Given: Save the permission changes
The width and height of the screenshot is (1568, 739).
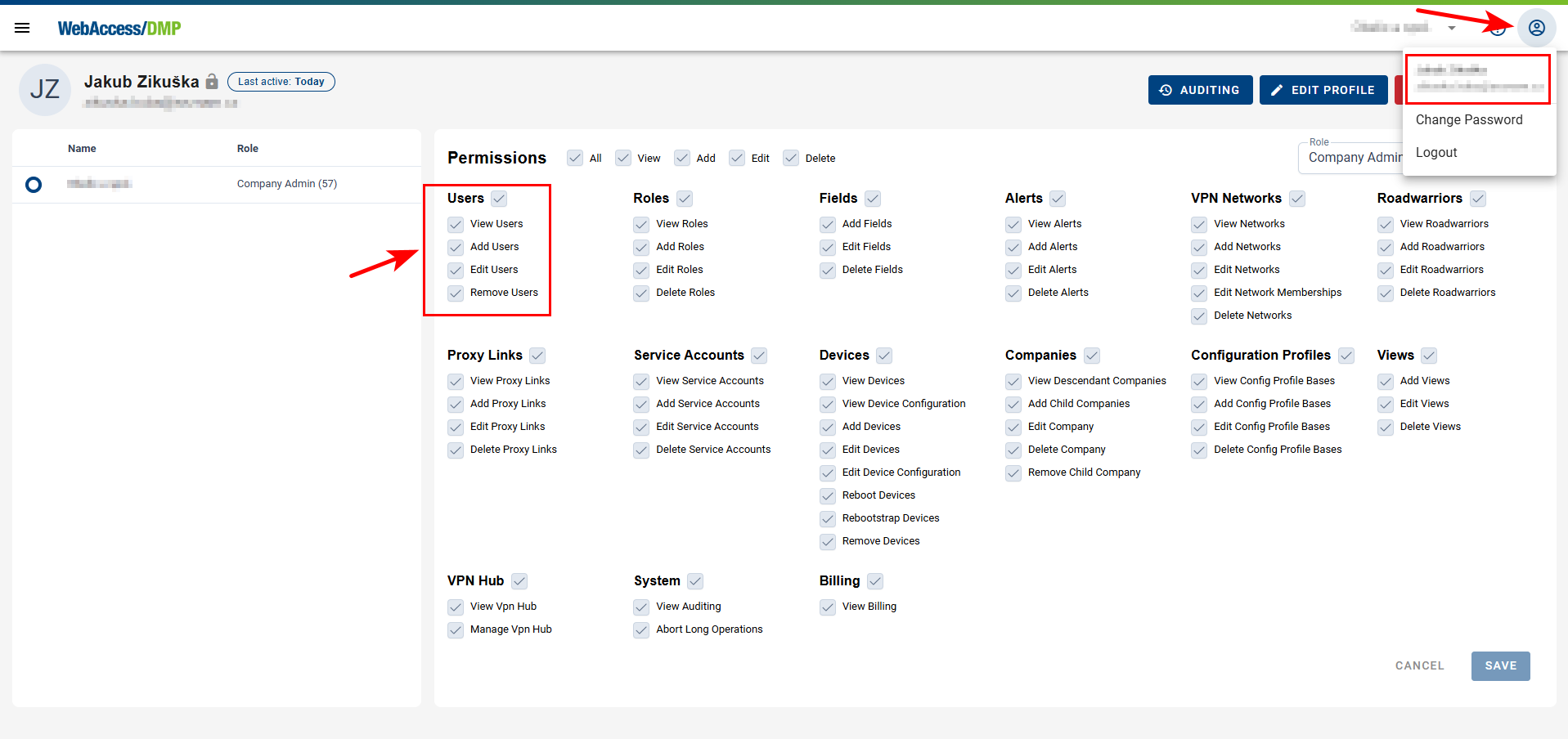Looking at the screenshot, I should [1499, 665].
